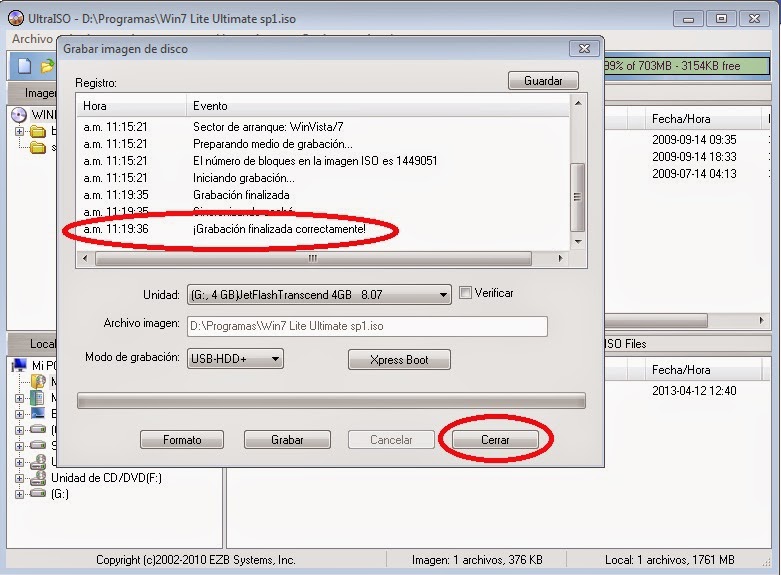
Task: Click date cell 2009-09-14 18:33
Action: [x=694, y=156]
